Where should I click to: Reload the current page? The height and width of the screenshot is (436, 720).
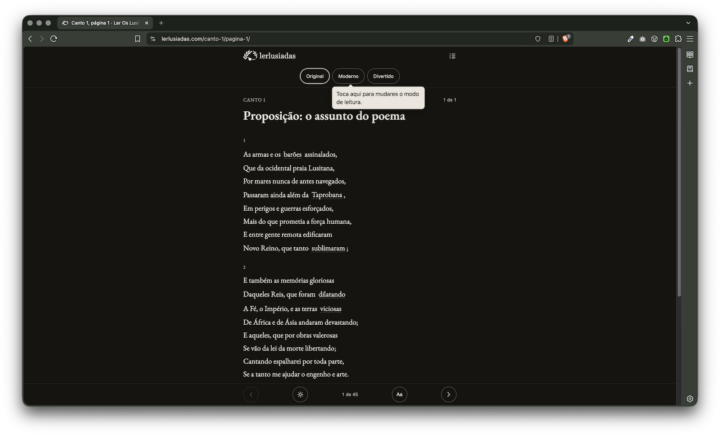[x=54, y=39]
